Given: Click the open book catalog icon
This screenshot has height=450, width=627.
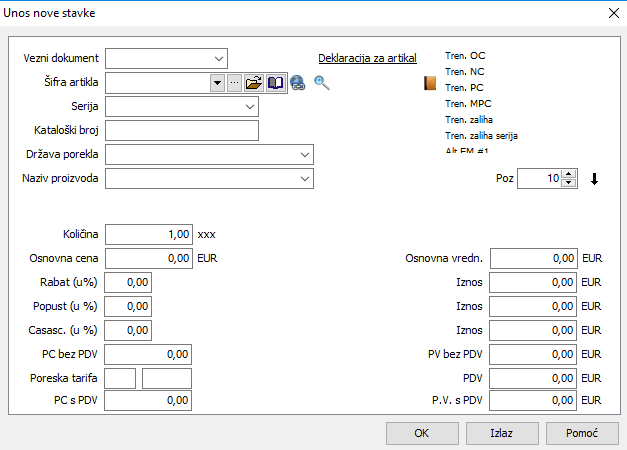Looking at the screenshot, I should coord(275,83).
